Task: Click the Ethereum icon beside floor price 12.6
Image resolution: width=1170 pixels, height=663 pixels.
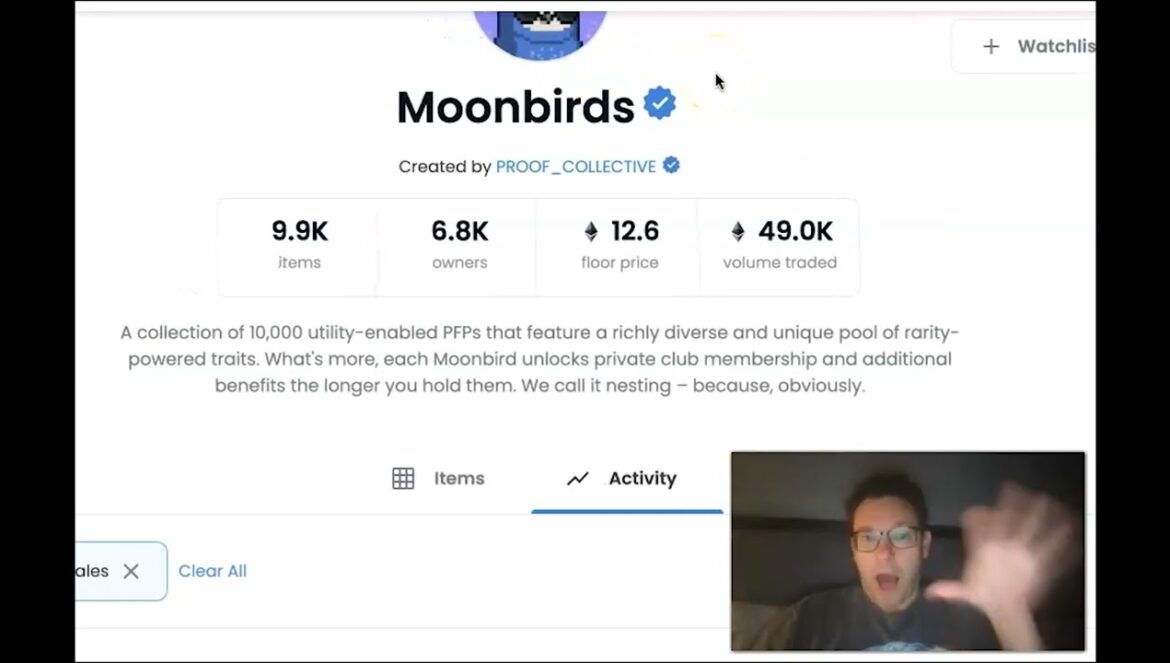Action: [591, 232]
